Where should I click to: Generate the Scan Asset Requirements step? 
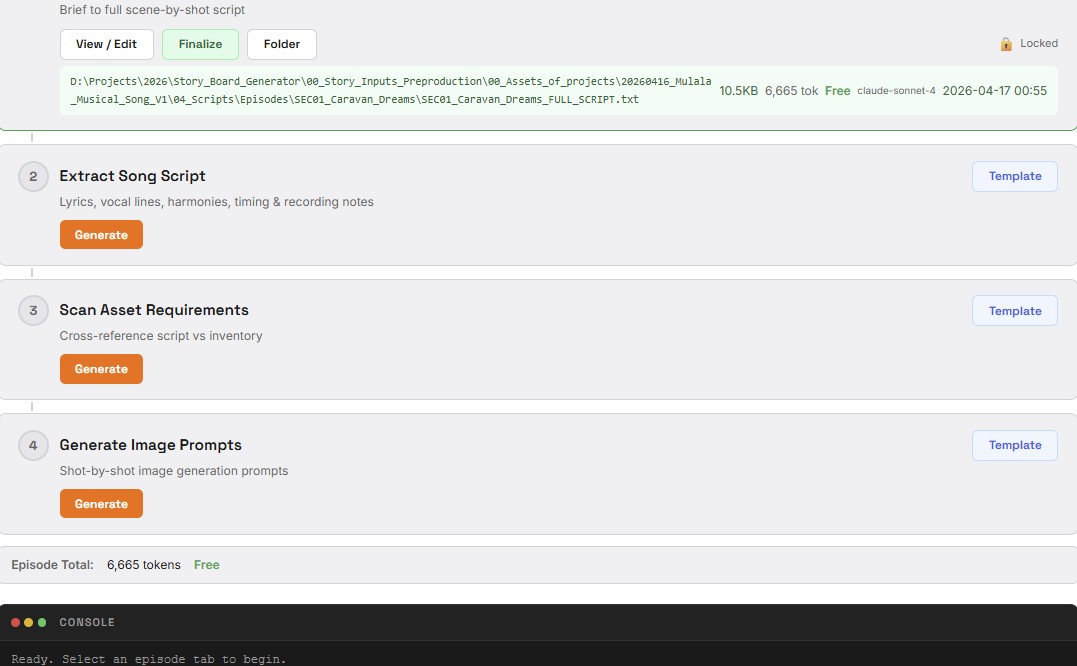[101, 369]
